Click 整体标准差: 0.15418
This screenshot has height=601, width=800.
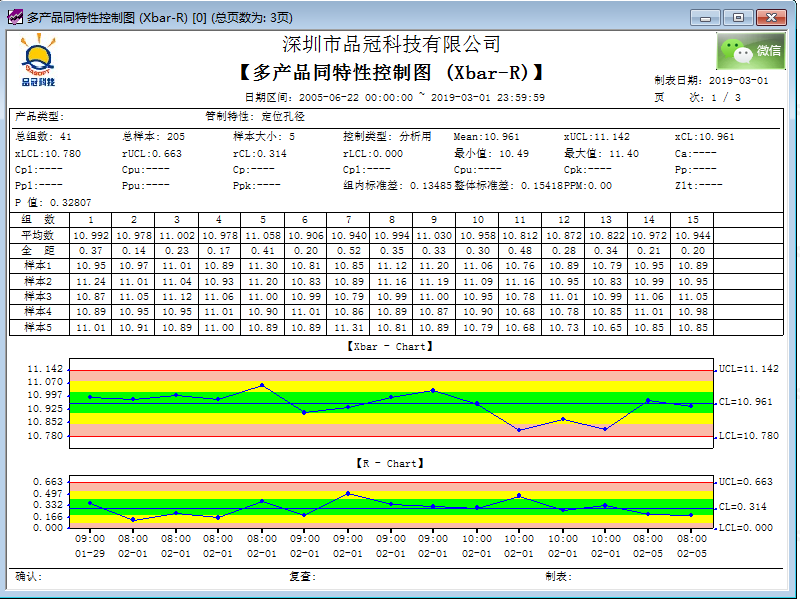508,186
